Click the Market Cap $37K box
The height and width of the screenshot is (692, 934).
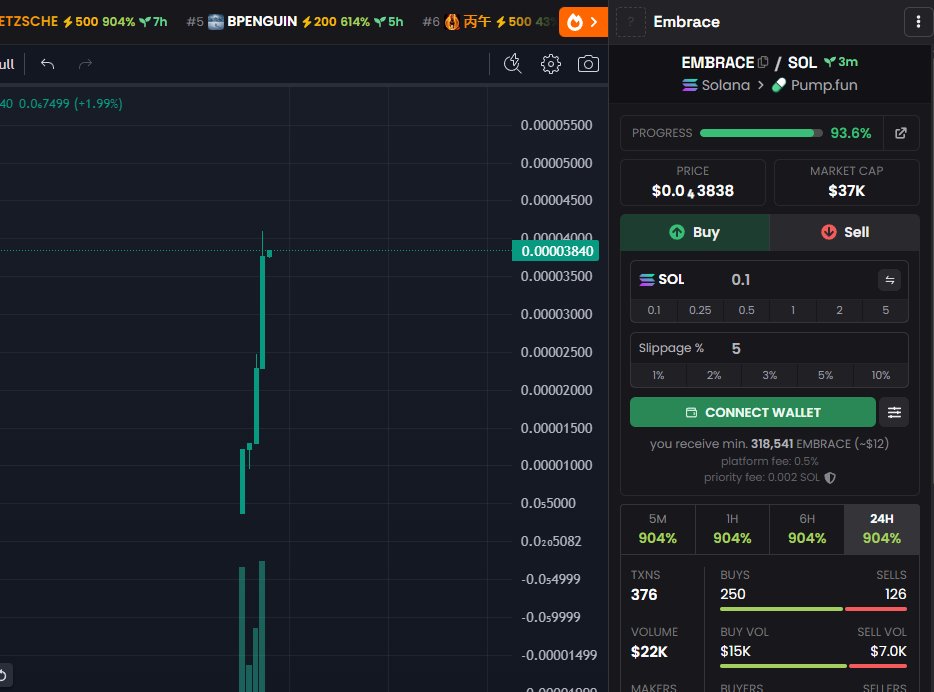846,182
